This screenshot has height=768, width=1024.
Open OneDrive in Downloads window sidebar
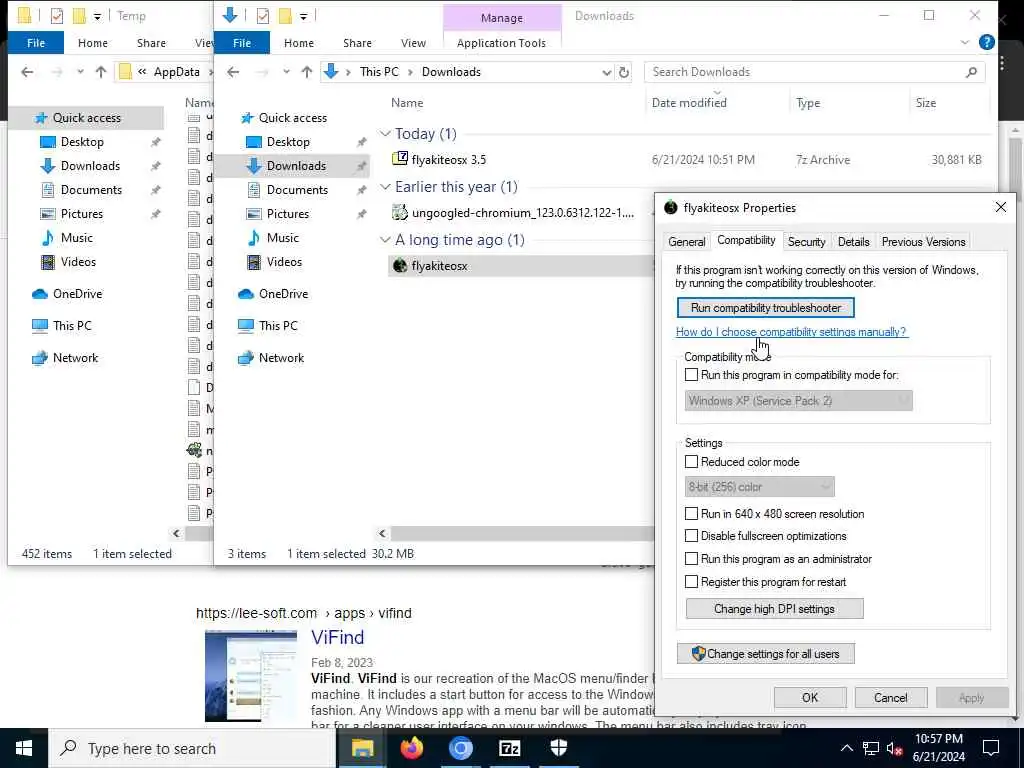(x=282, y=294)
